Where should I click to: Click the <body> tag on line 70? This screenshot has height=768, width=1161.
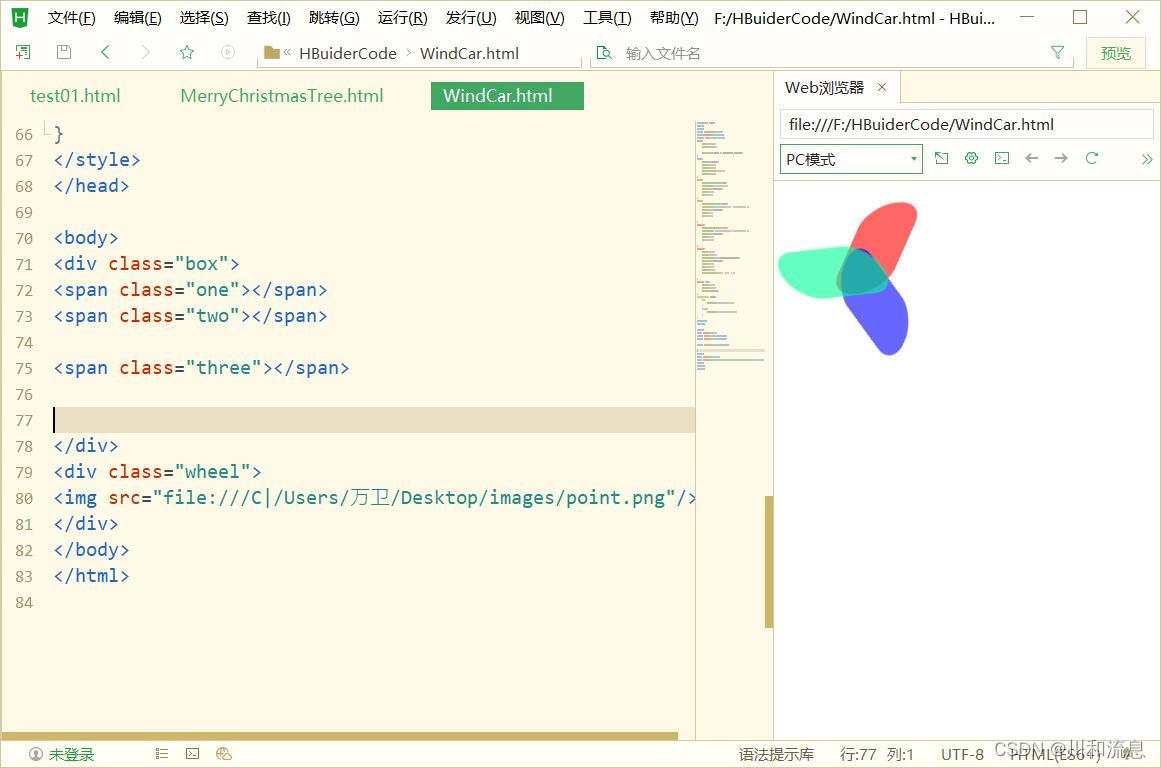(x=86, y=238)
